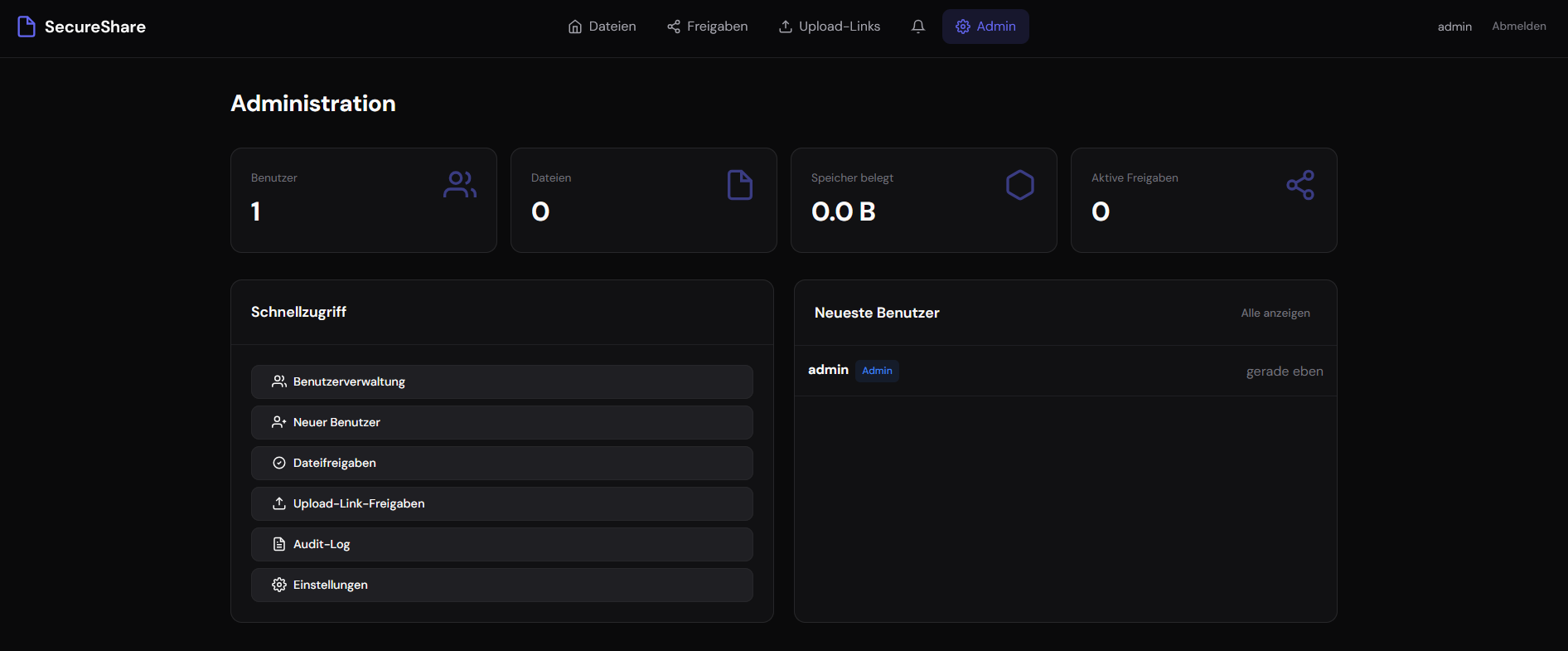Image resolution: width=1568 pixels, height=651 pixels.
Task: Select the admin entry in Neueste Benutzer
Action: 828,370
